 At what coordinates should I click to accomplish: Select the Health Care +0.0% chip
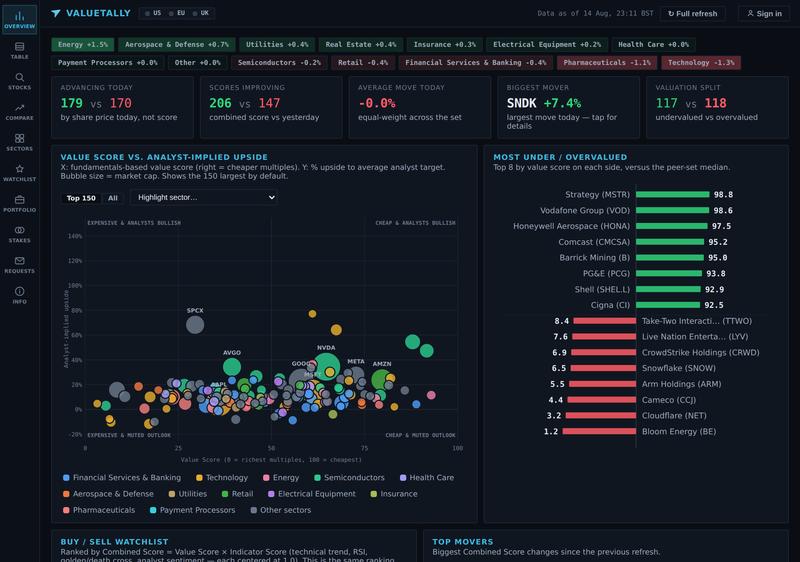pos(653,44)
